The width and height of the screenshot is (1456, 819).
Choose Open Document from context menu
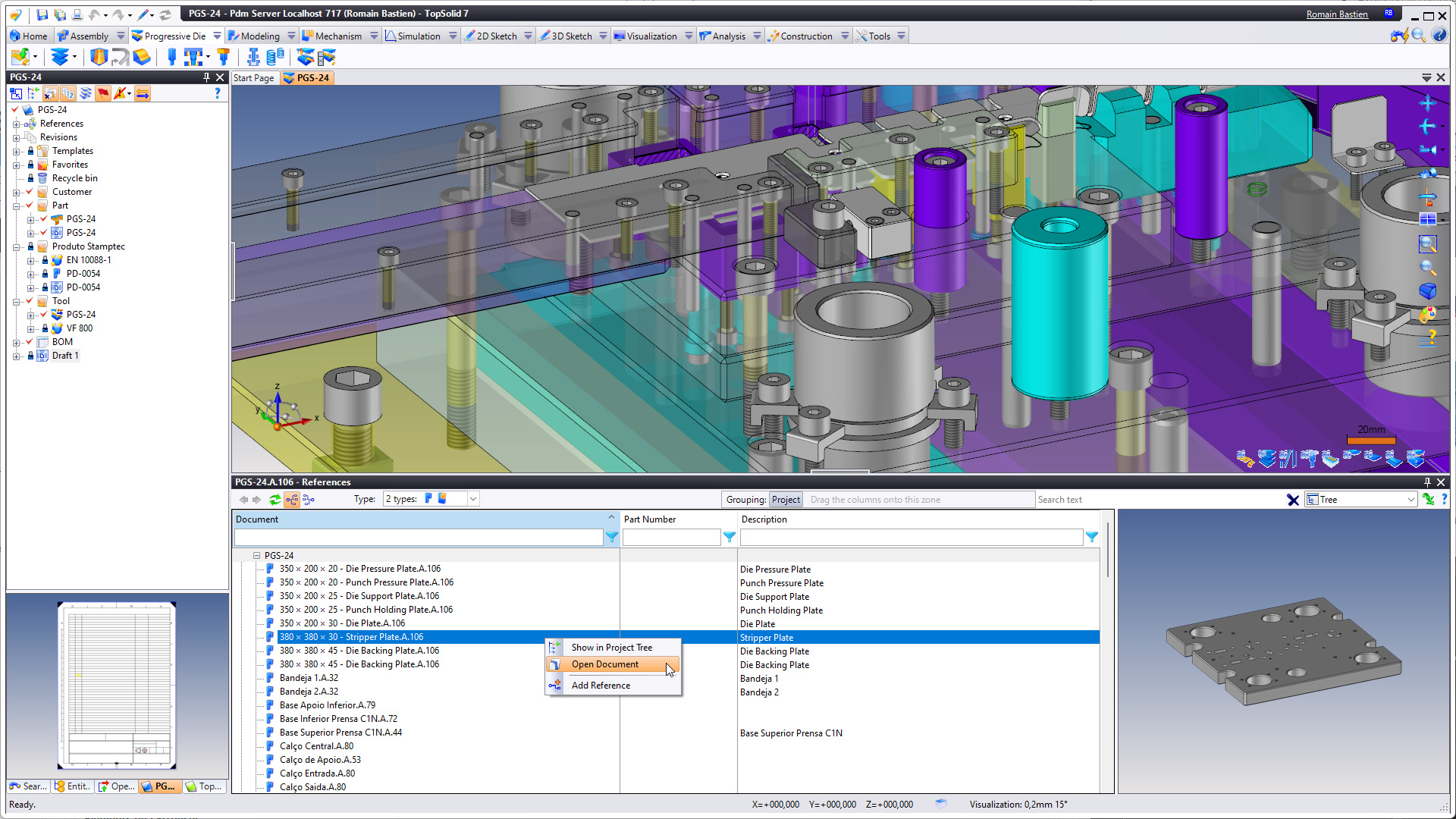[604, 664]
